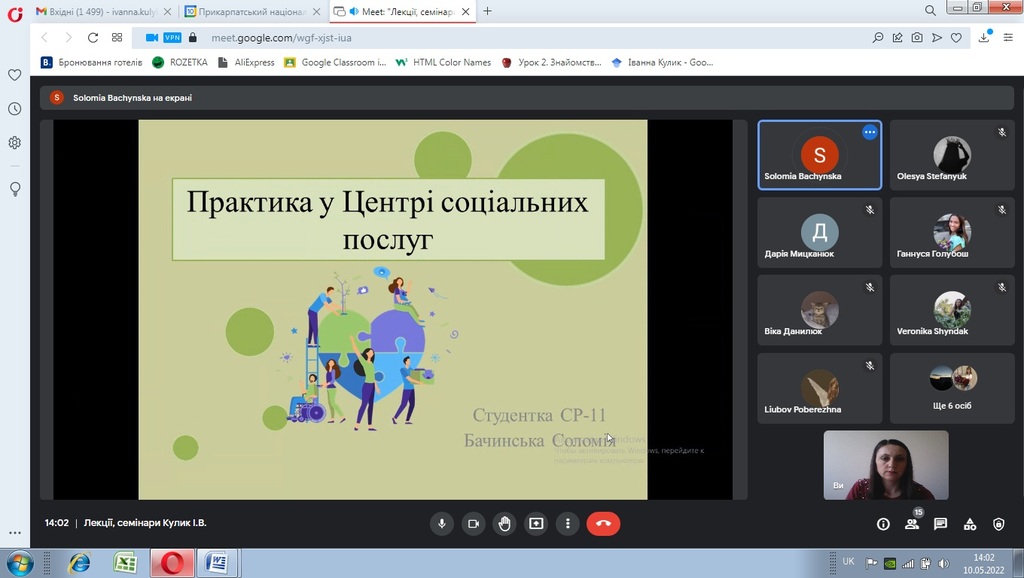This screenshot has width=1024, height=578.
Task: Raise hand in the meeting
Action: 505,523
